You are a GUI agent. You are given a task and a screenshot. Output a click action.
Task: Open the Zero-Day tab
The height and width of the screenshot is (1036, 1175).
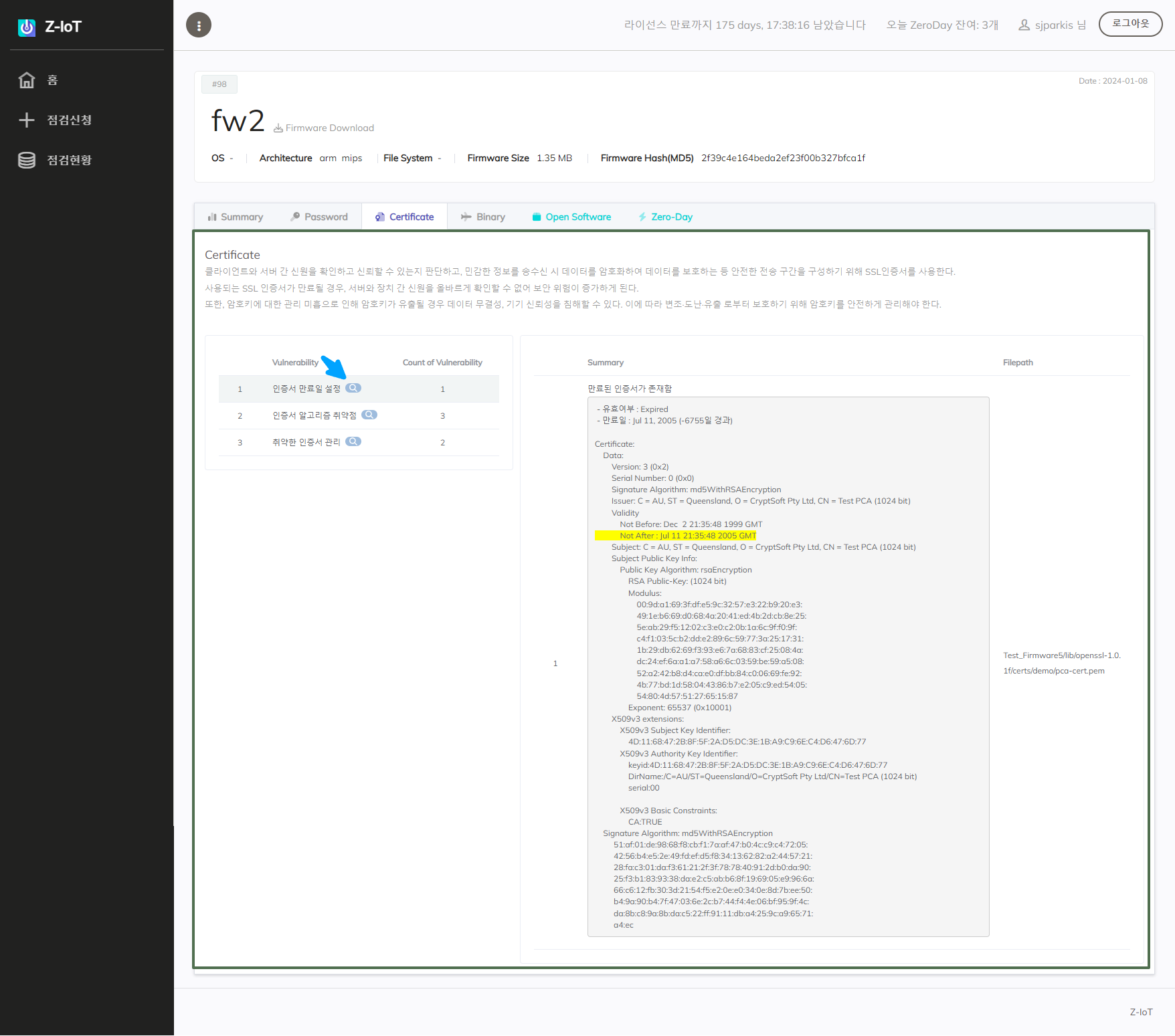pos(665,217)
